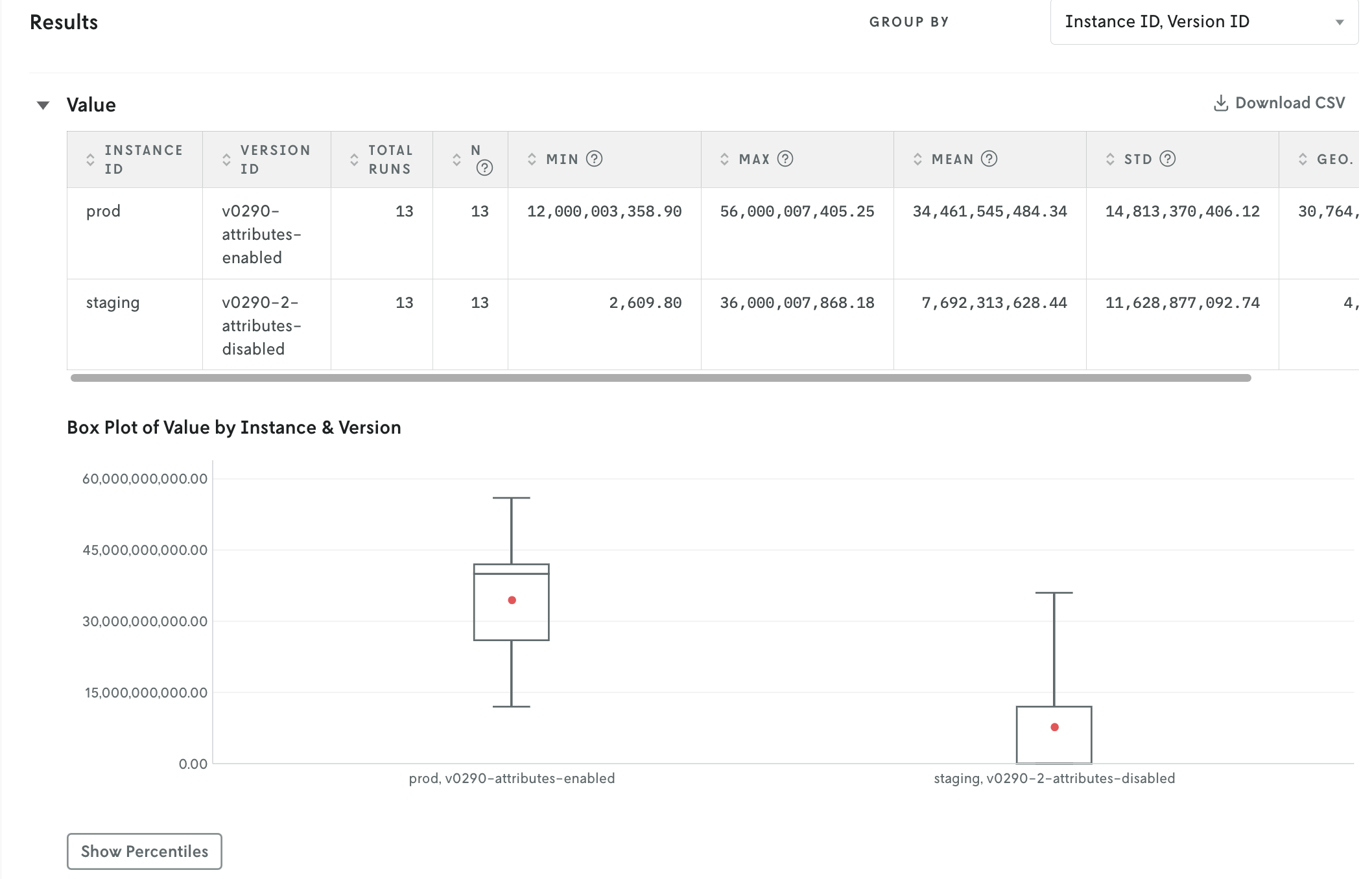
Task: Click the red mean dot on the prod box plot
Action: point(512,600)
